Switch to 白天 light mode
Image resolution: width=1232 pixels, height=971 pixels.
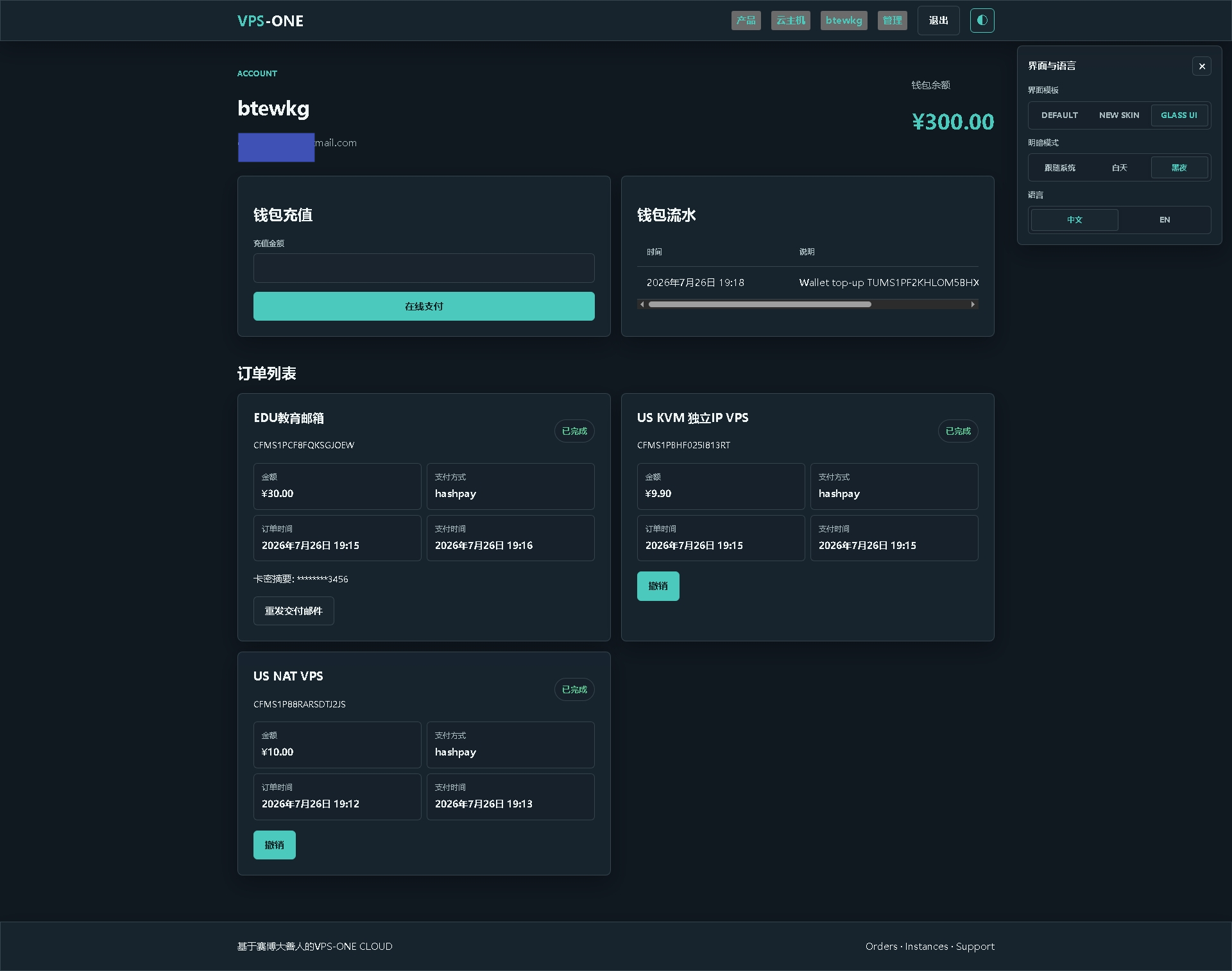1119,168
